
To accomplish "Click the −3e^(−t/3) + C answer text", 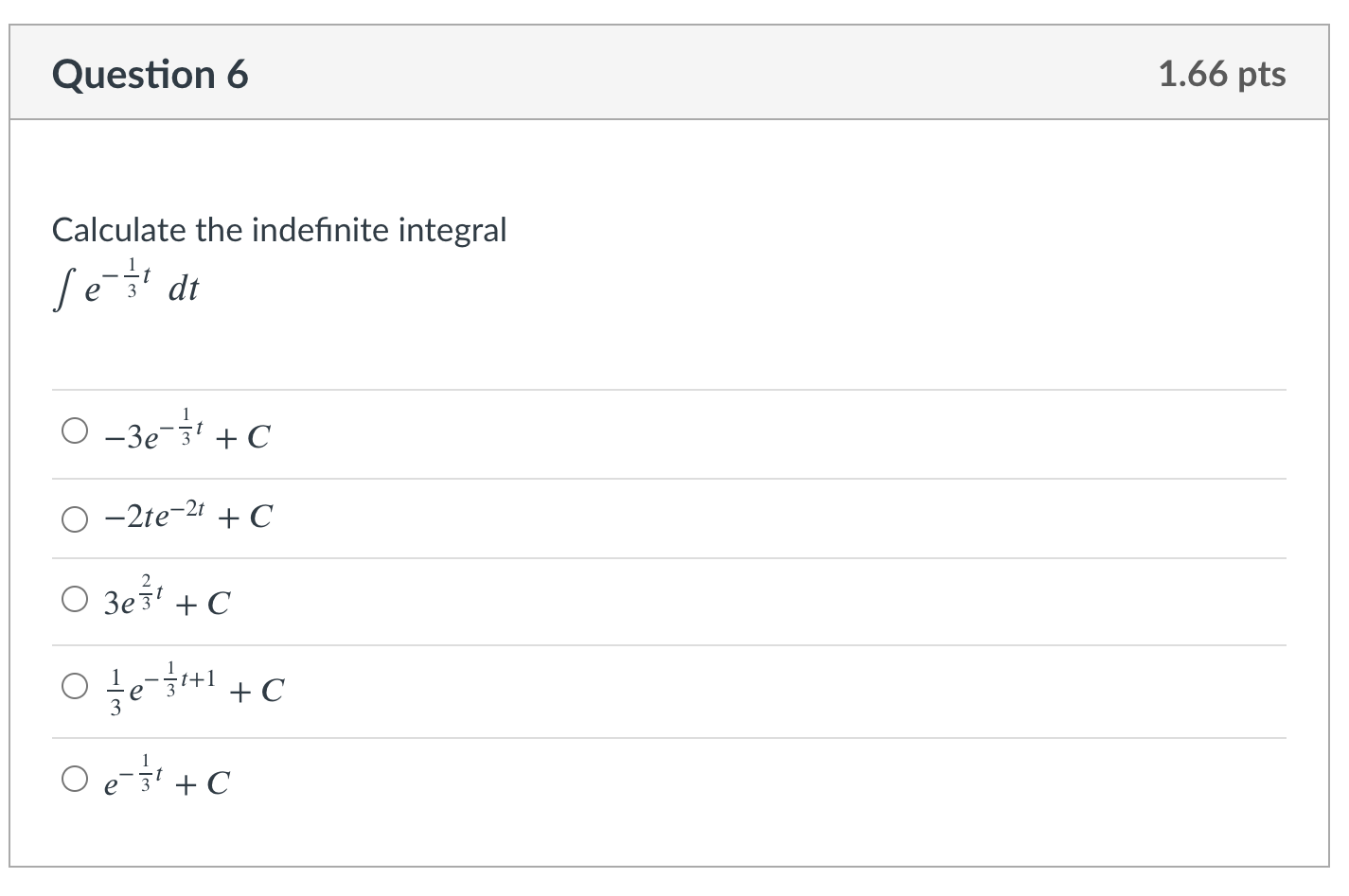I will pos(187,429).
